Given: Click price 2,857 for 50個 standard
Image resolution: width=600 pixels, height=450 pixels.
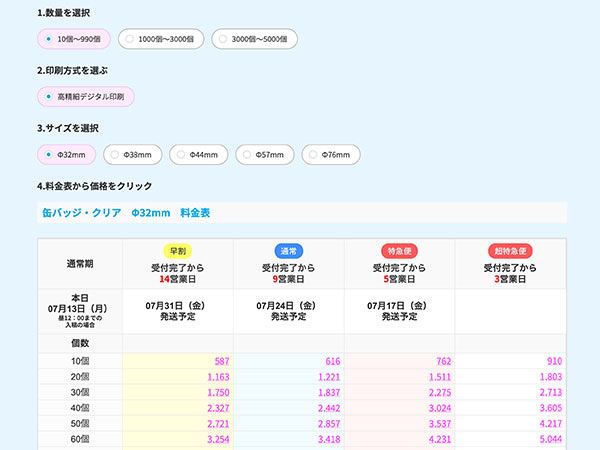Looking at the screenshot, I should coord(329,424).
